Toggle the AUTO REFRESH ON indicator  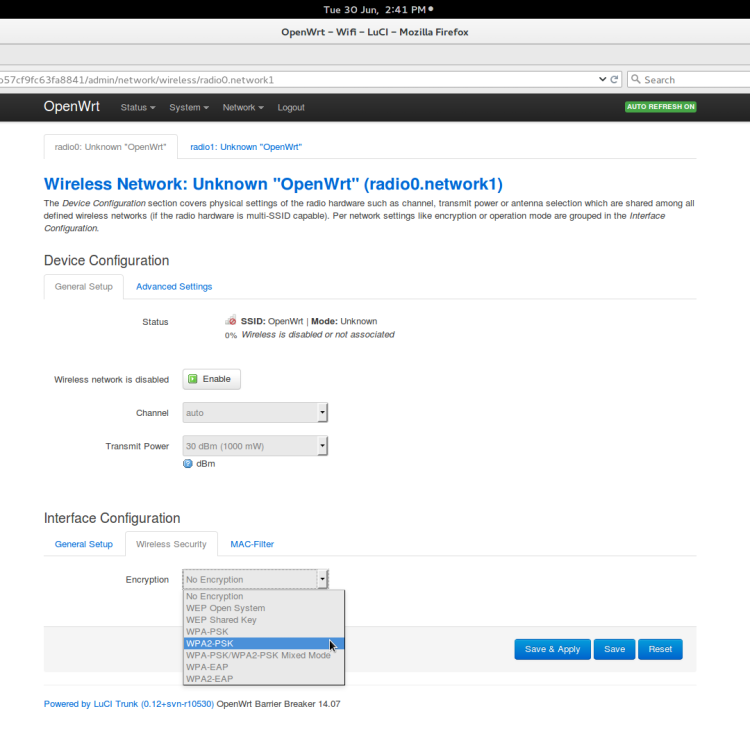click(660, 107)
